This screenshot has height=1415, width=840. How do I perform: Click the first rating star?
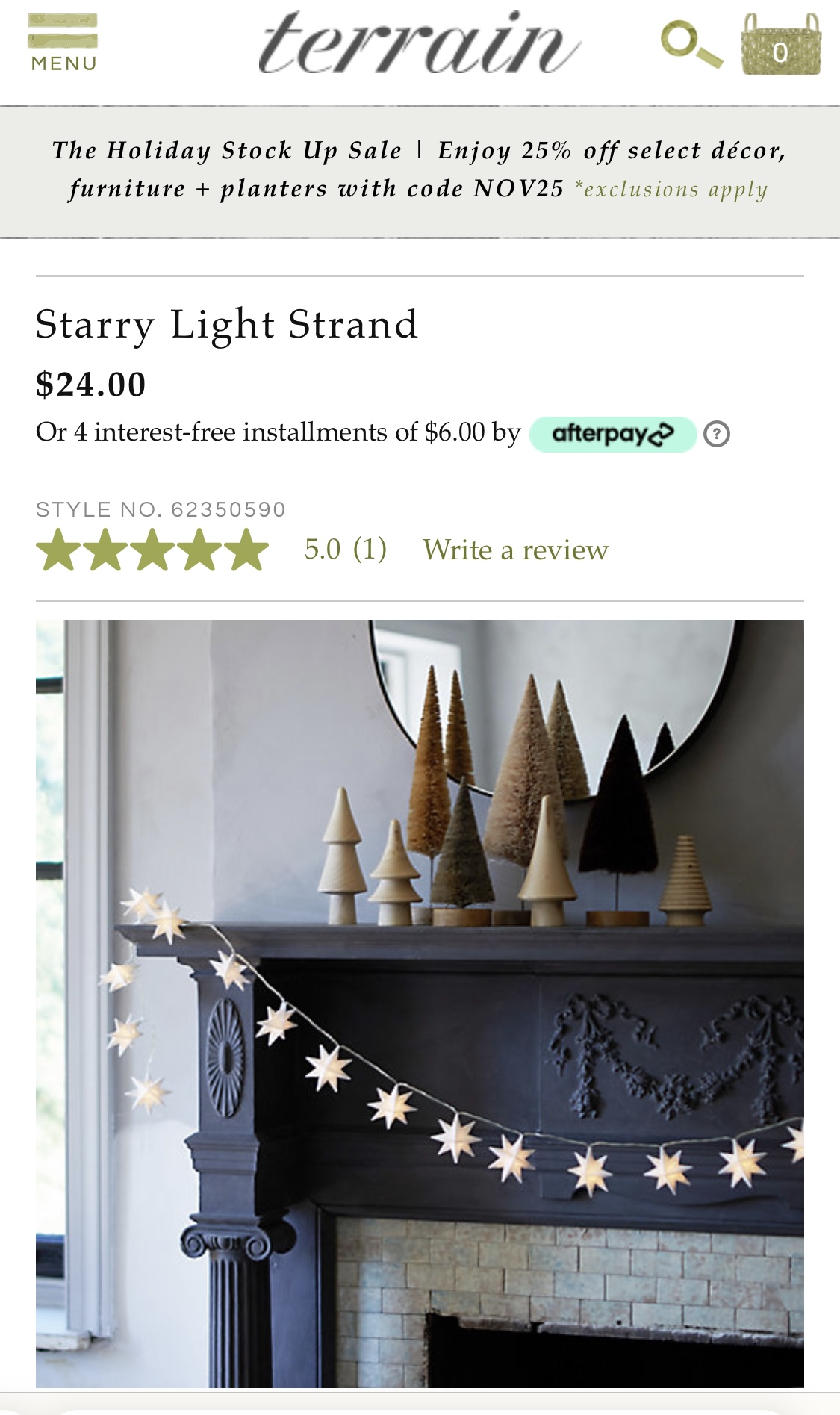58,550
